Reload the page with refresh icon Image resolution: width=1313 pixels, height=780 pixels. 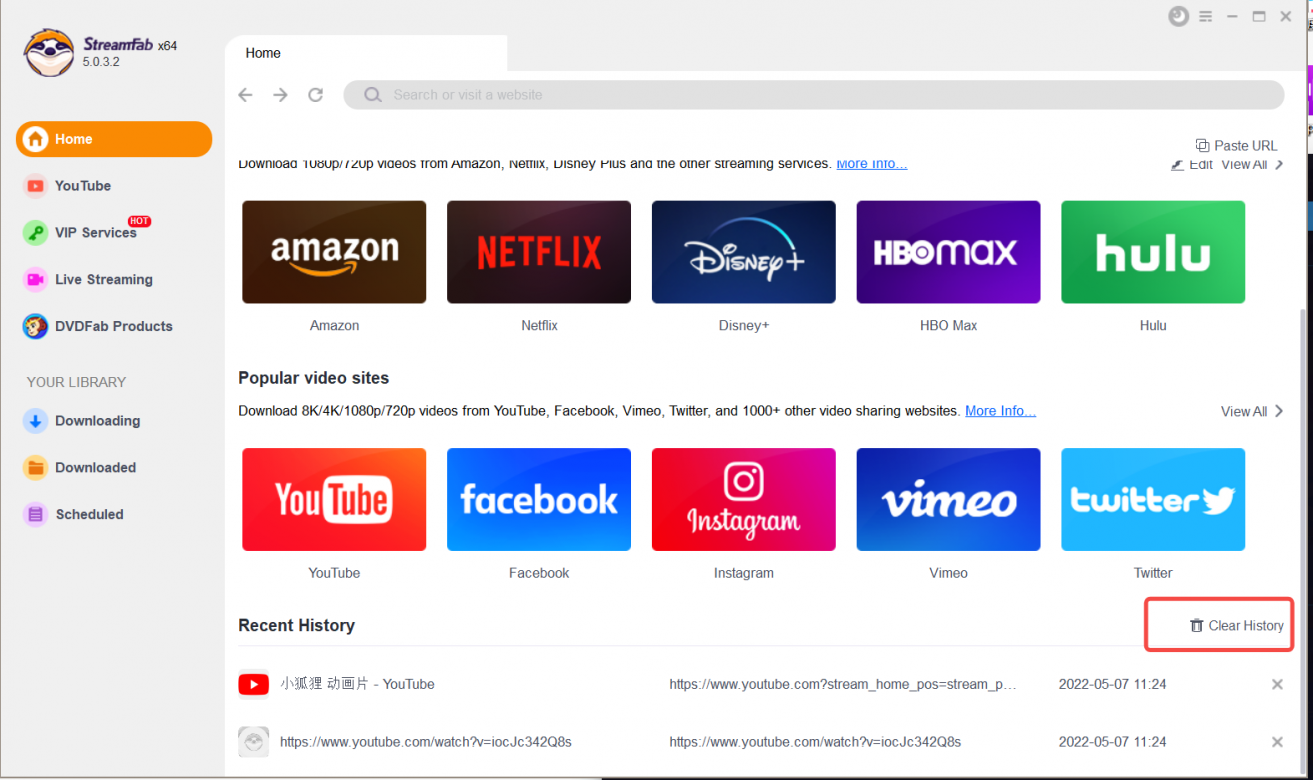pos(316,95)
